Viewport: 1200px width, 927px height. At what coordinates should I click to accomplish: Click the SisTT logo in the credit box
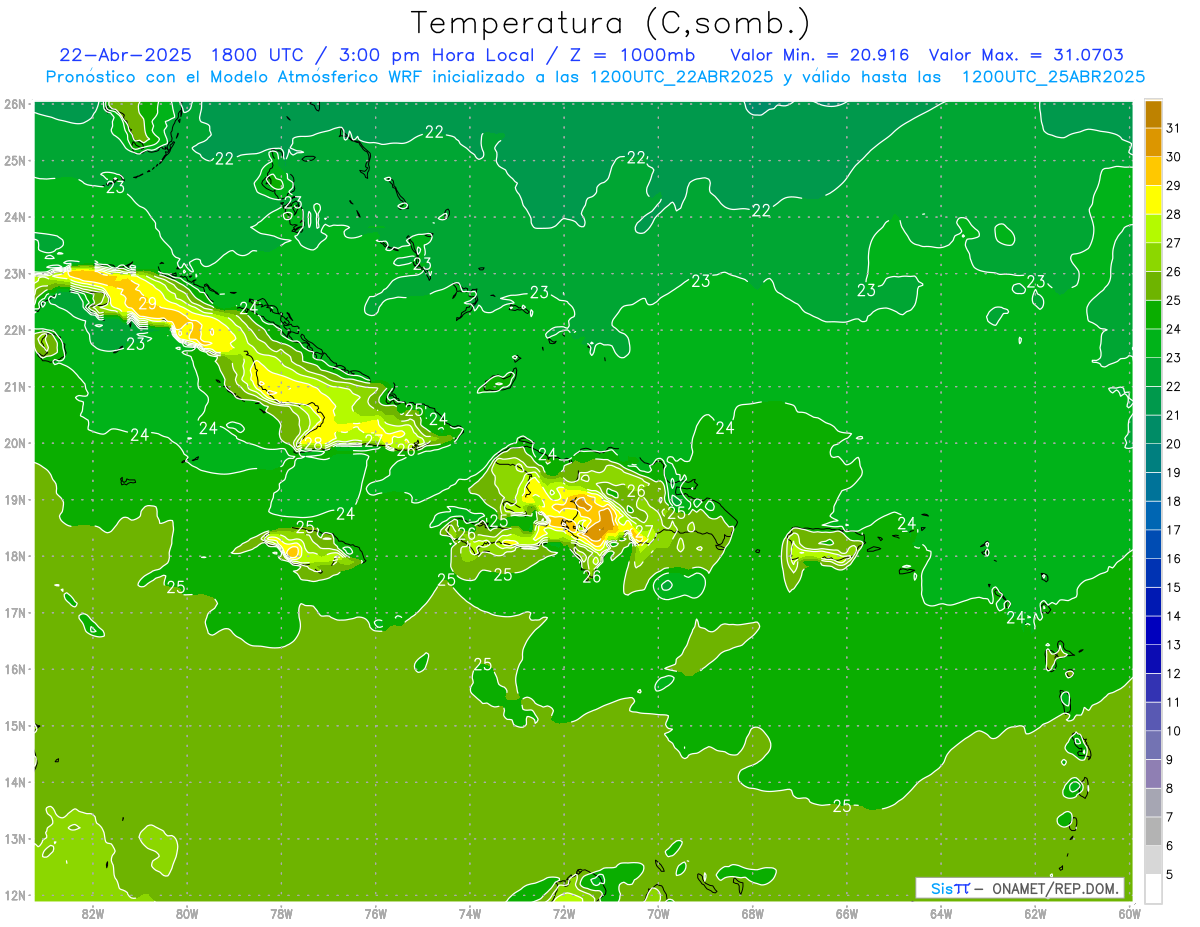pos(950,888)
